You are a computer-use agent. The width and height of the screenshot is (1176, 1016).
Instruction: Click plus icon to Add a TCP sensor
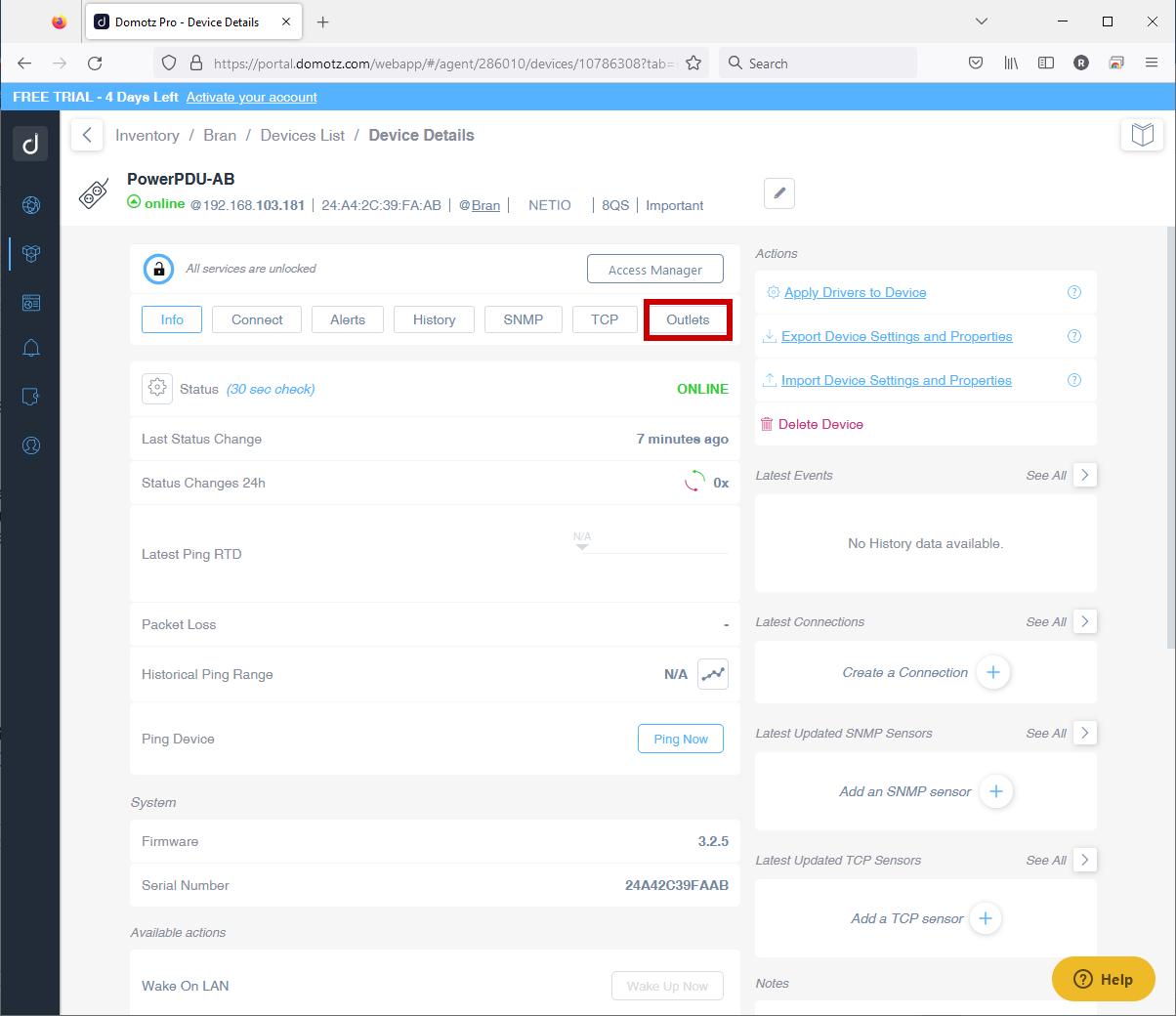(986, 918)
